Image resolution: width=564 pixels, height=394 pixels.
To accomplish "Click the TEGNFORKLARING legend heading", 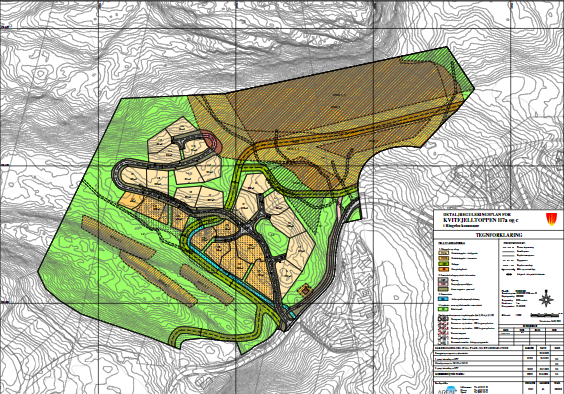I will tap(499, 235).
